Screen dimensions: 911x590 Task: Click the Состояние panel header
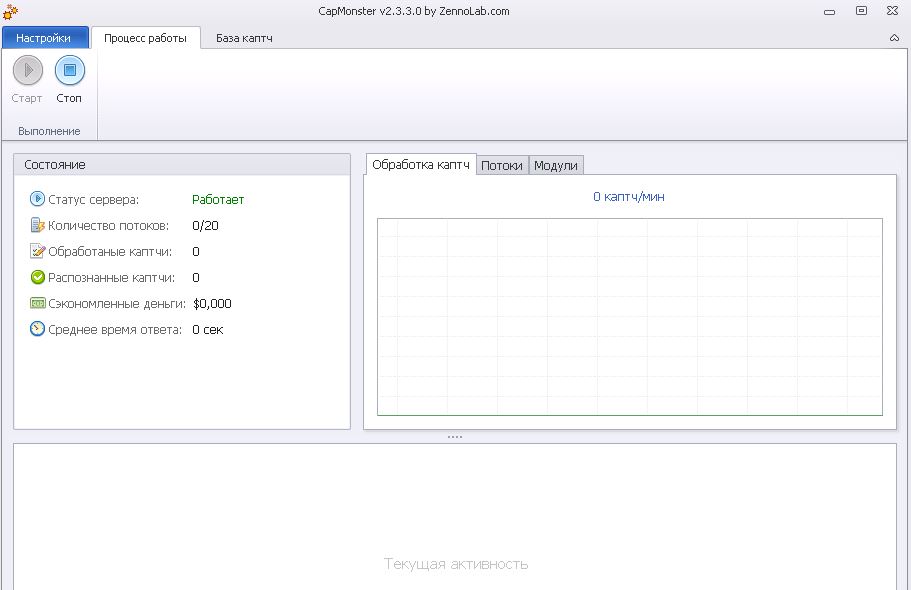tap(182, 165)
